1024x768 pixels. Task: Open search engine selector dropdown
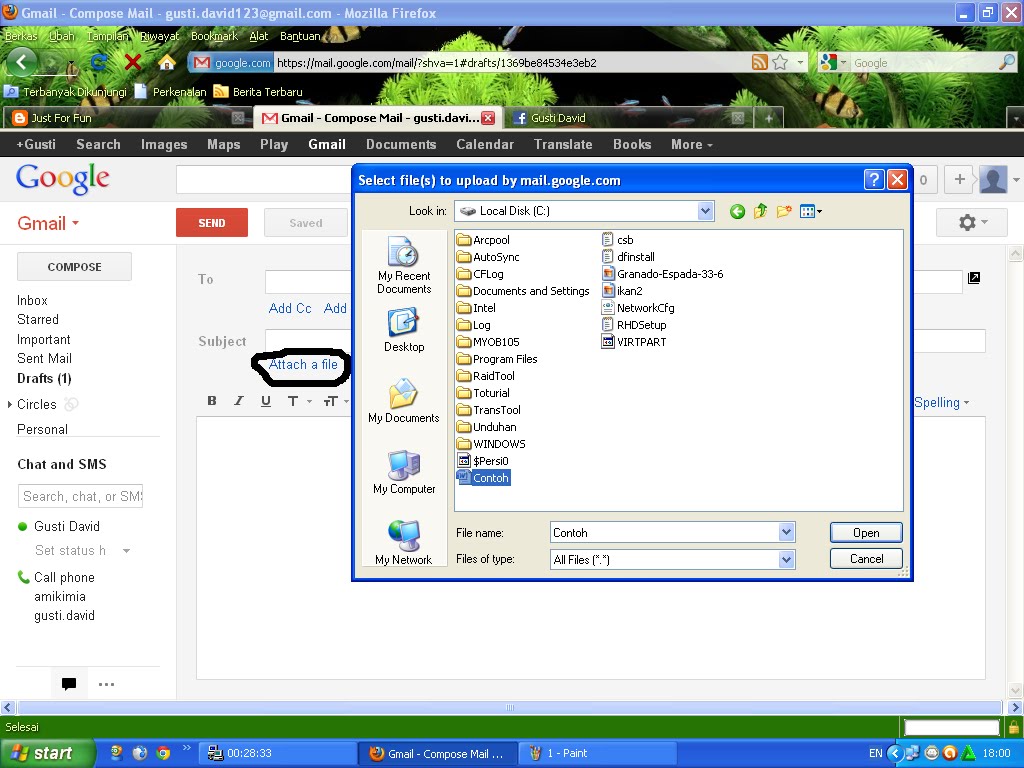click(x=834, y=63)
